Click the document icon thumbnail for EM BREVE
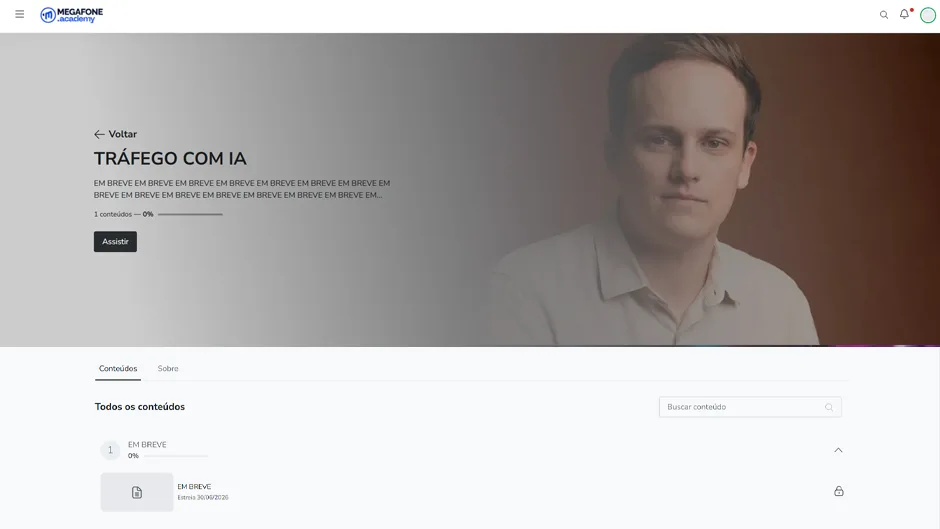Image resolution: width=940 pixels, height=529 pixels. [137, 492]
